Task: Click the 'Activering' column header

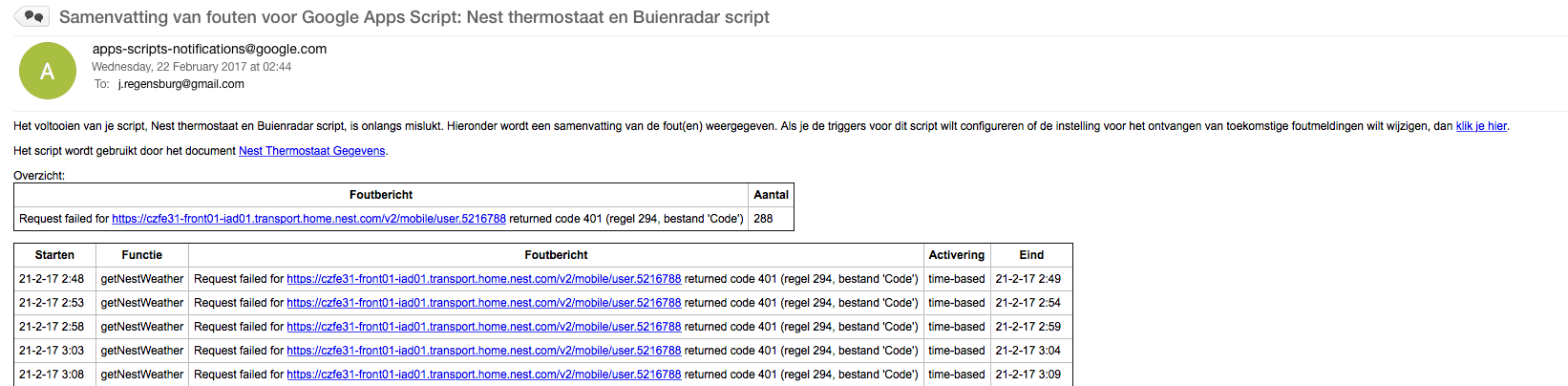Action: tap(956, 255)
